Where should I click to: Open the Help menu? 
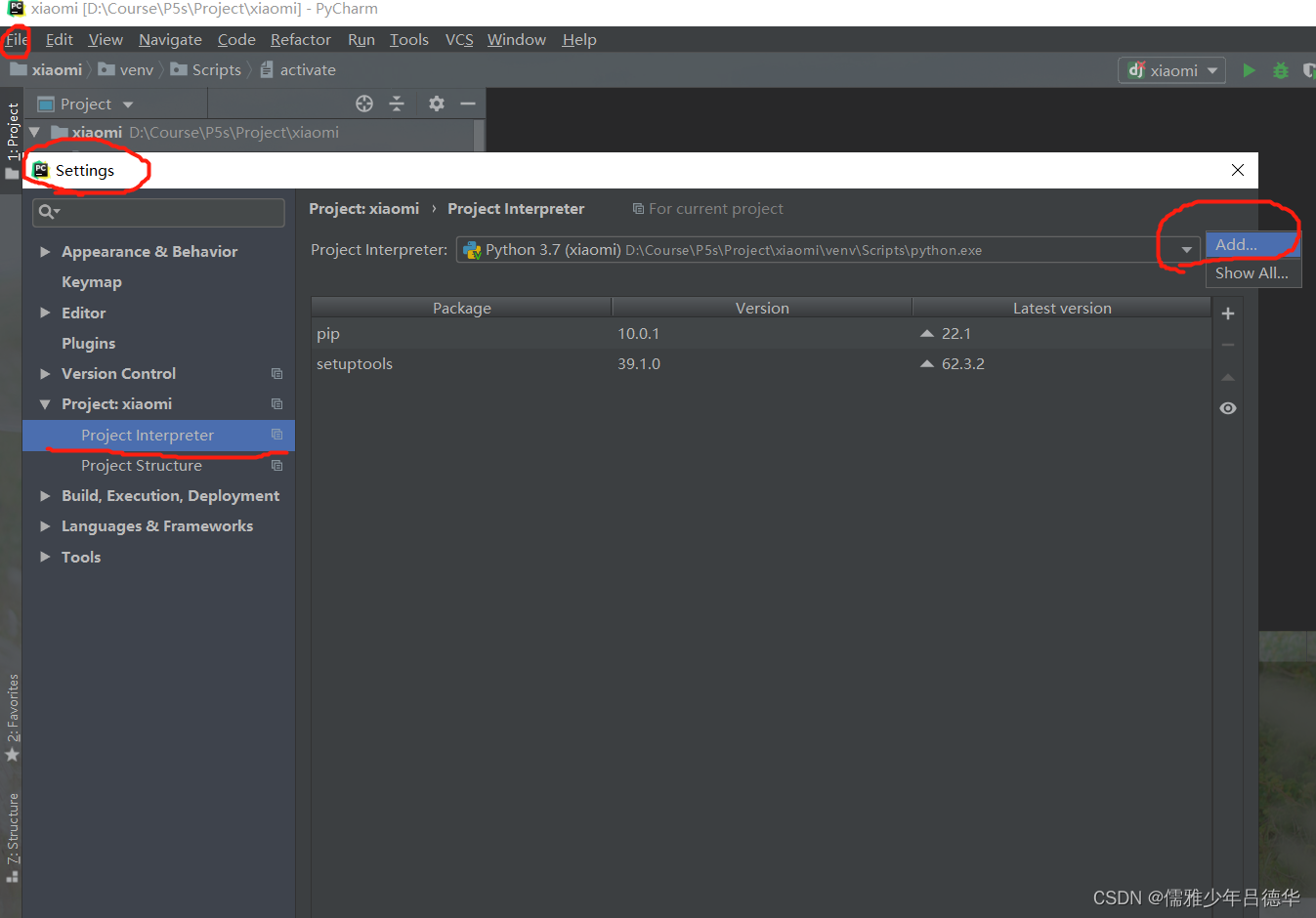(x=579, y=40)
